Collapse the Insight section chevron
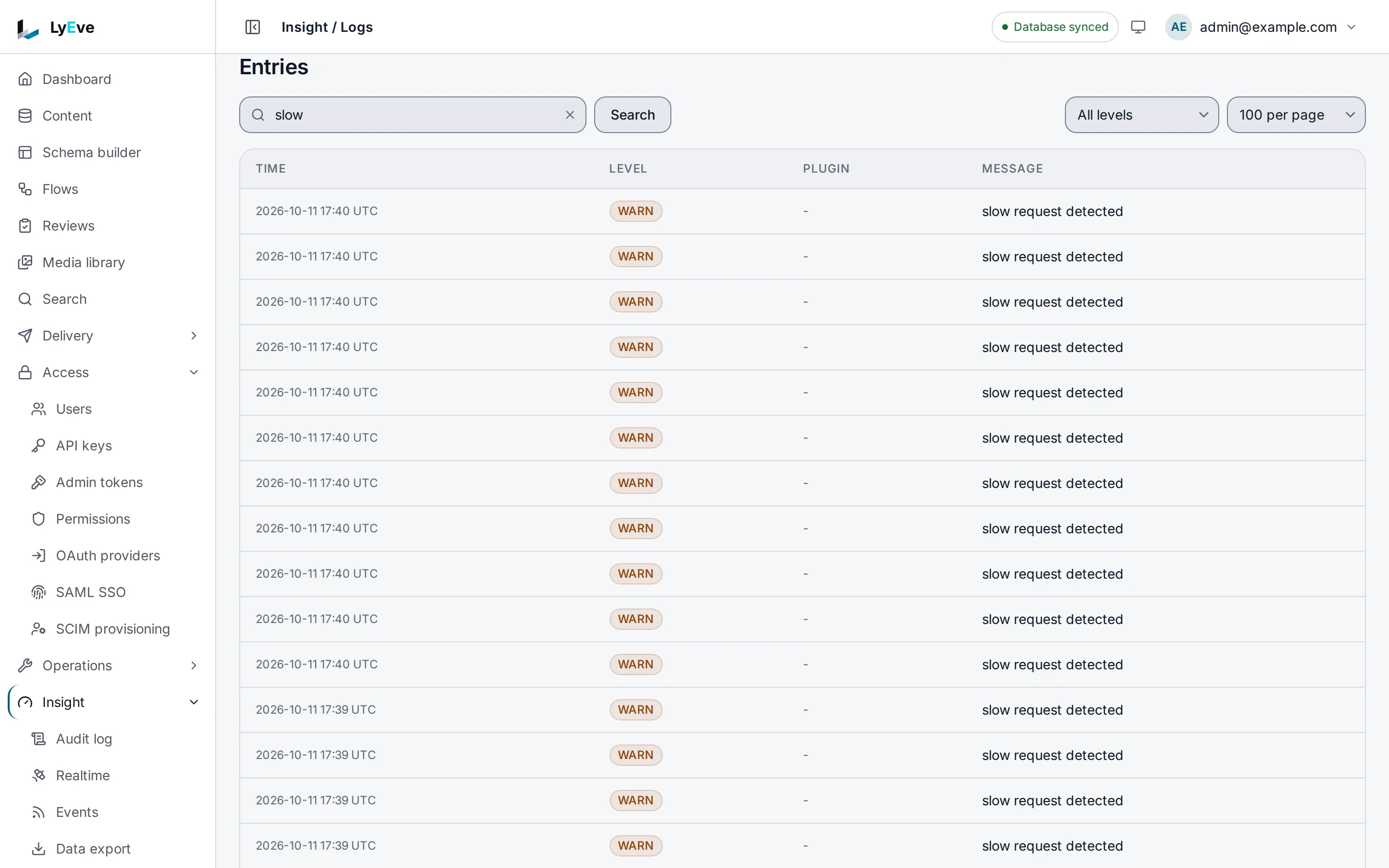 click(x=194, y=702)
